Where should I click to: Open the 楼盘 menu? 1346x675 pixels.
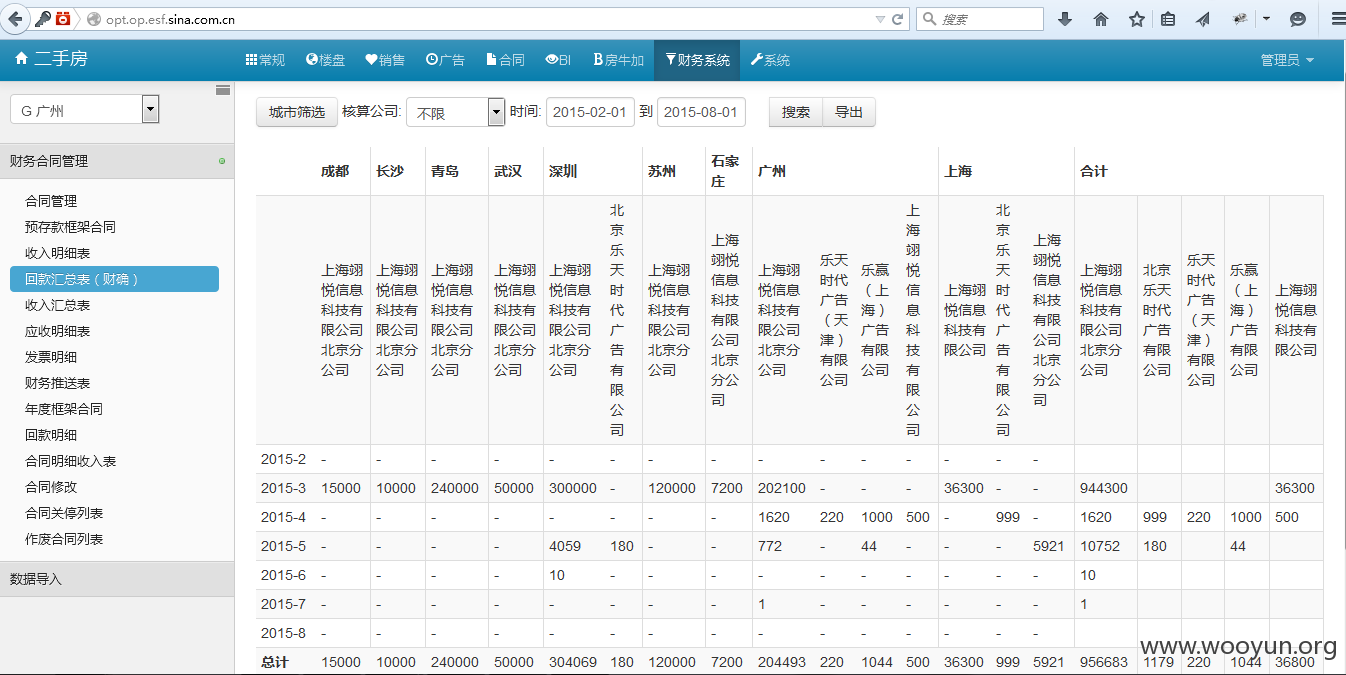(325, 60)
